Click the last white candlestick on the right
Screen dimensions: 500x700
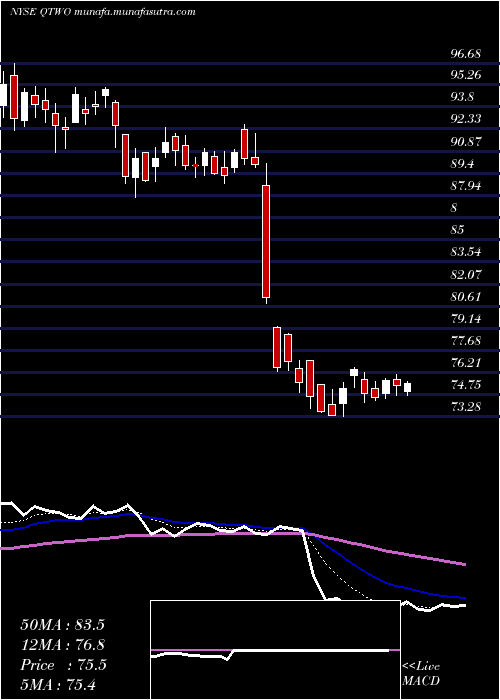(x=407, y=388)
